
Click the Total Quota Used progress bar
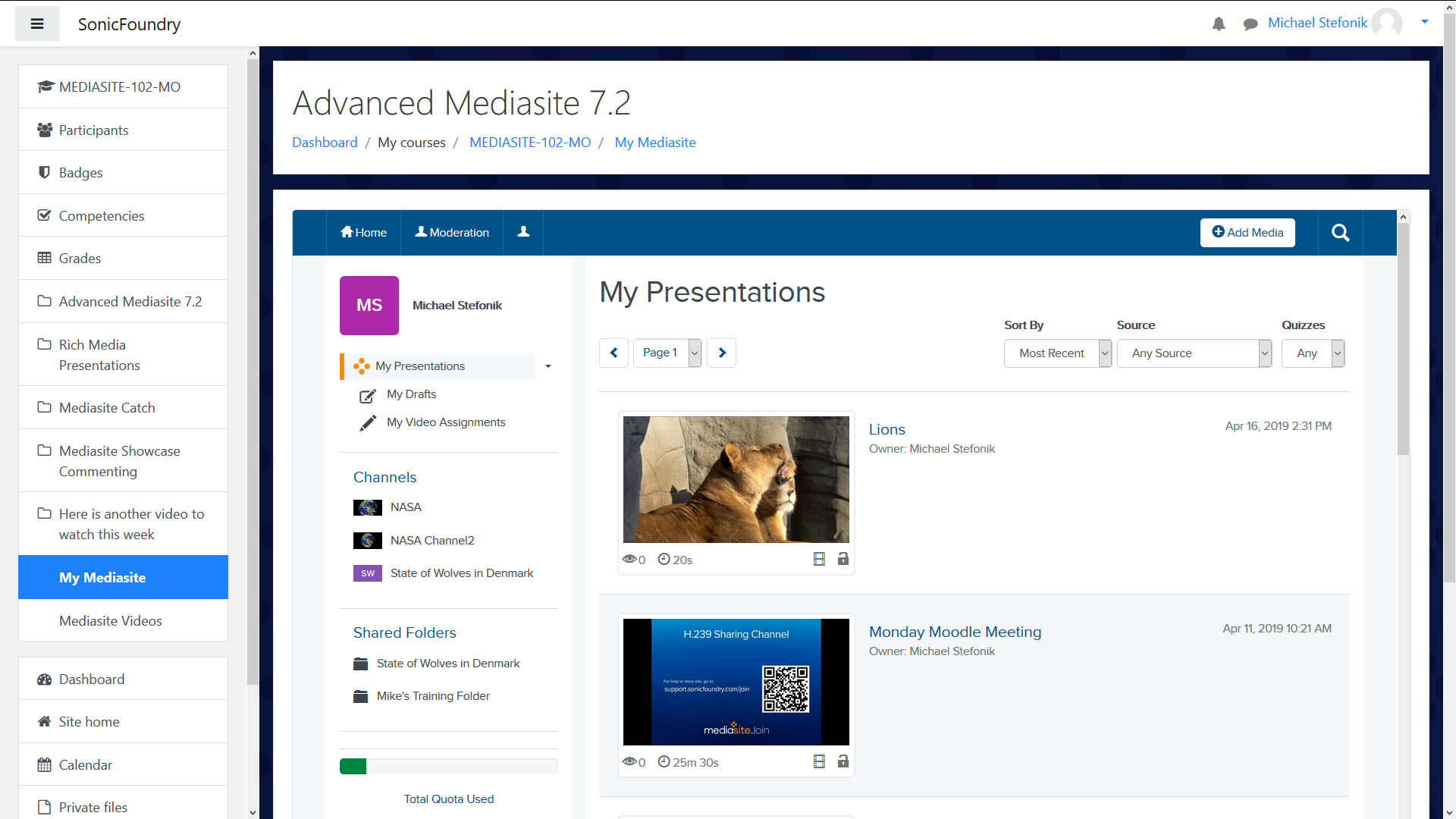pyautogui.click(x=449, y=767)
